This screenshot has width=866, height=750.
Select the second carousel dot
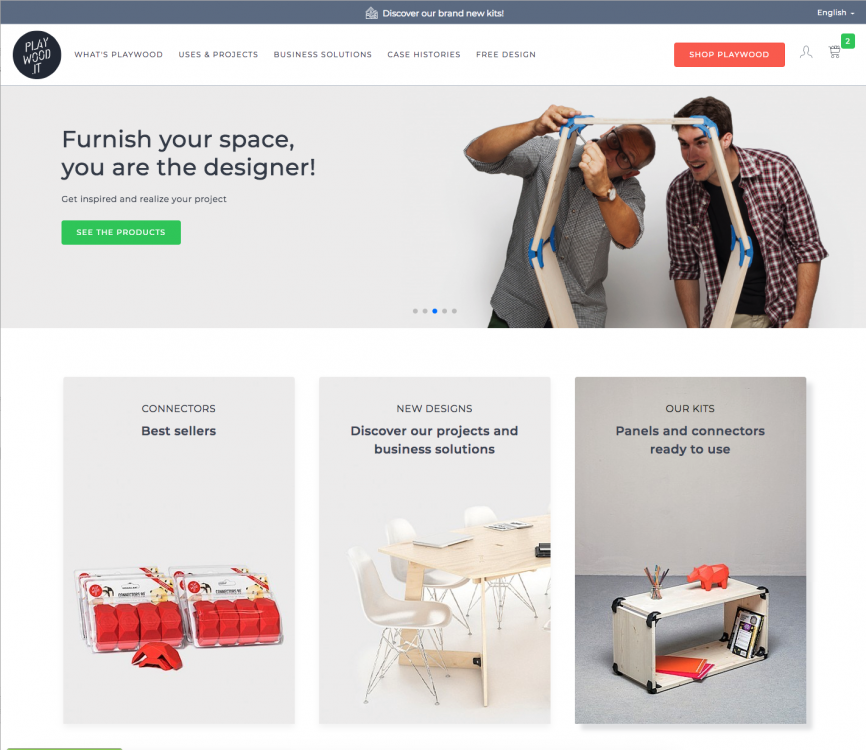point(425,311)
